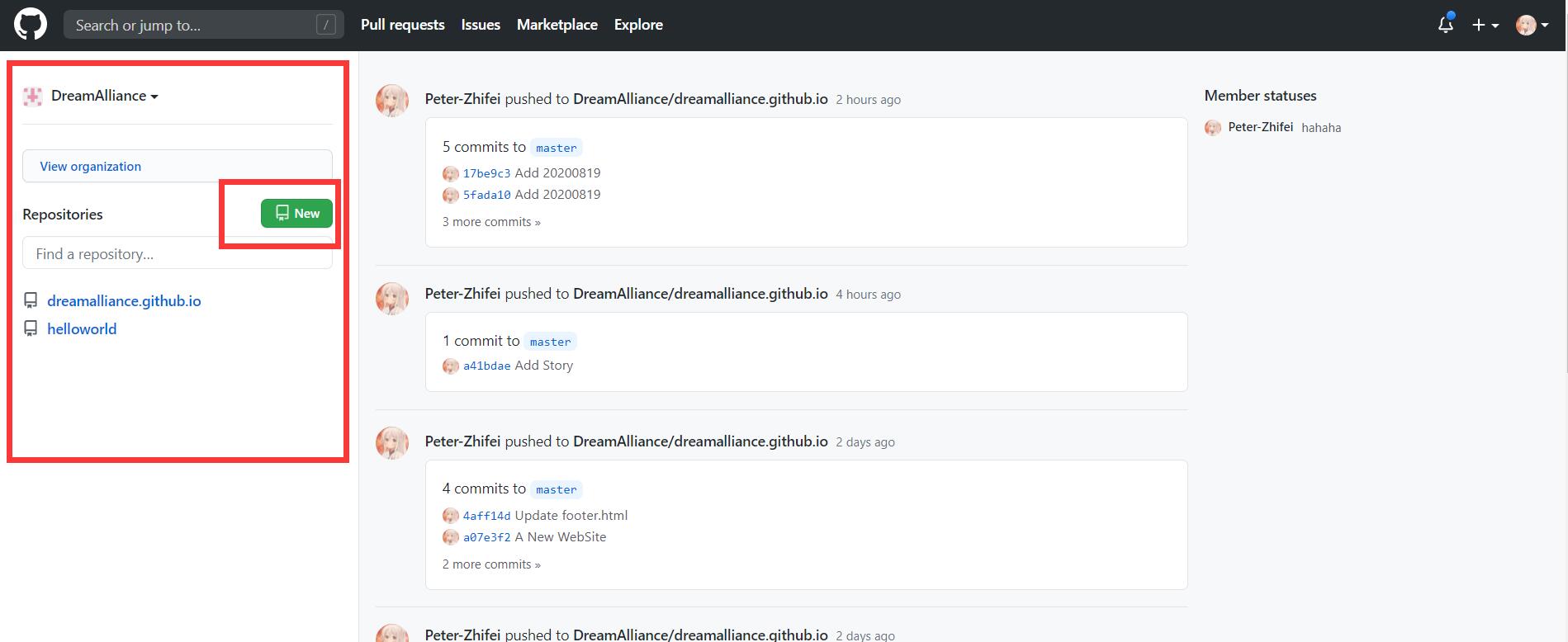Click avatar next to commit 17be9c3
This screenshot has width=1568, height=642.
[x=450, y=173]
